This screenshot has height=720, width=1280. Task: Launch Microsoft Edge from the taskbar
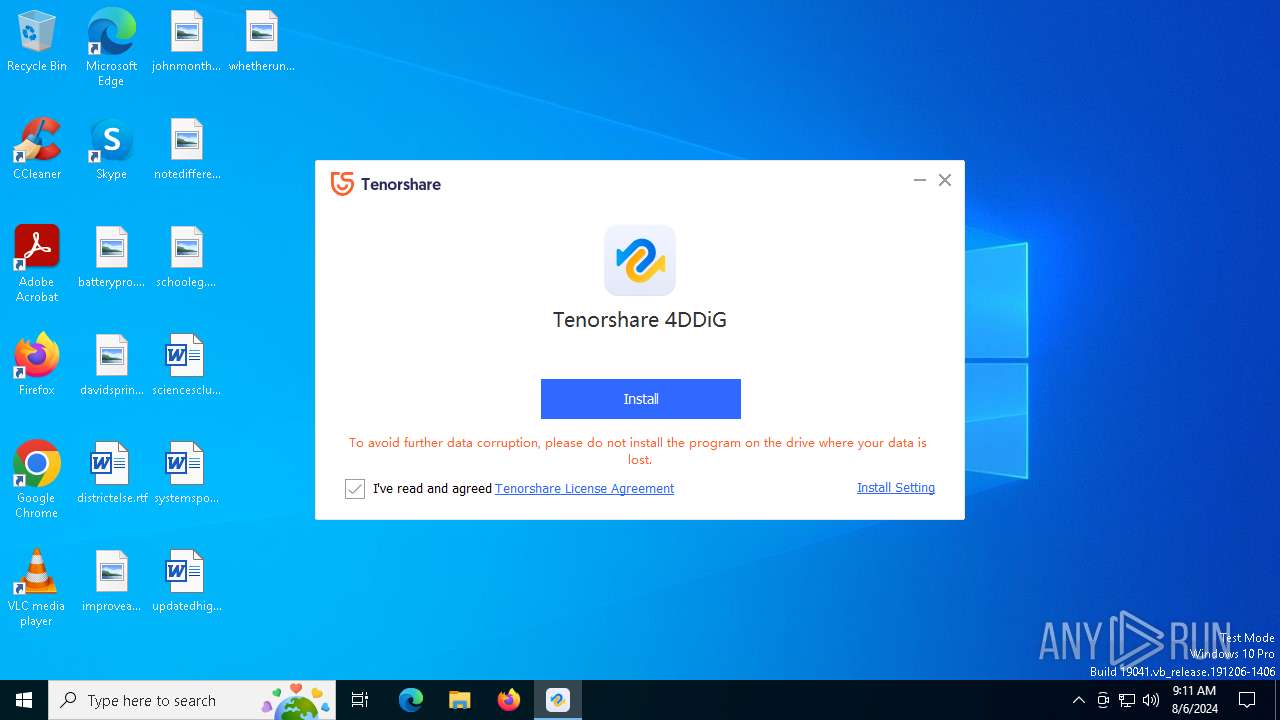click(411, 700)
